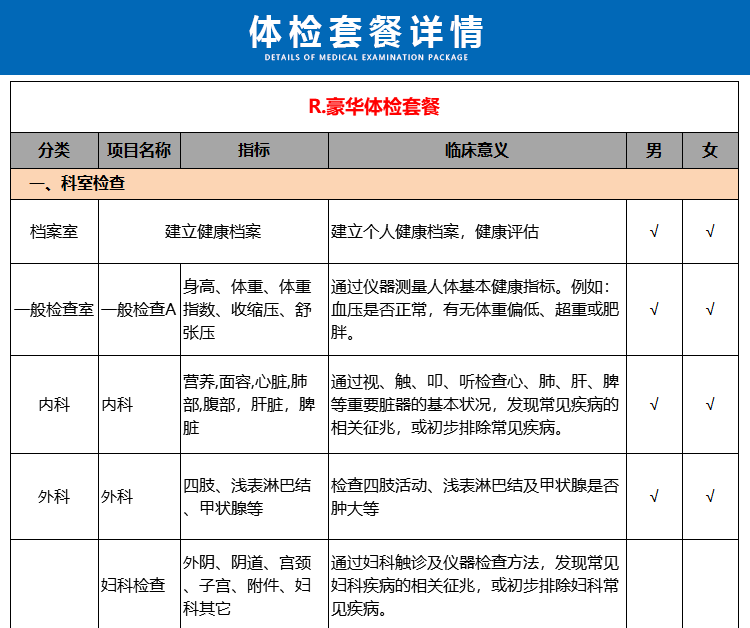The width and height of the screenshot is (750, 628).
Task: Select the 一、科室检查 section row
Action: coord(78,184)
